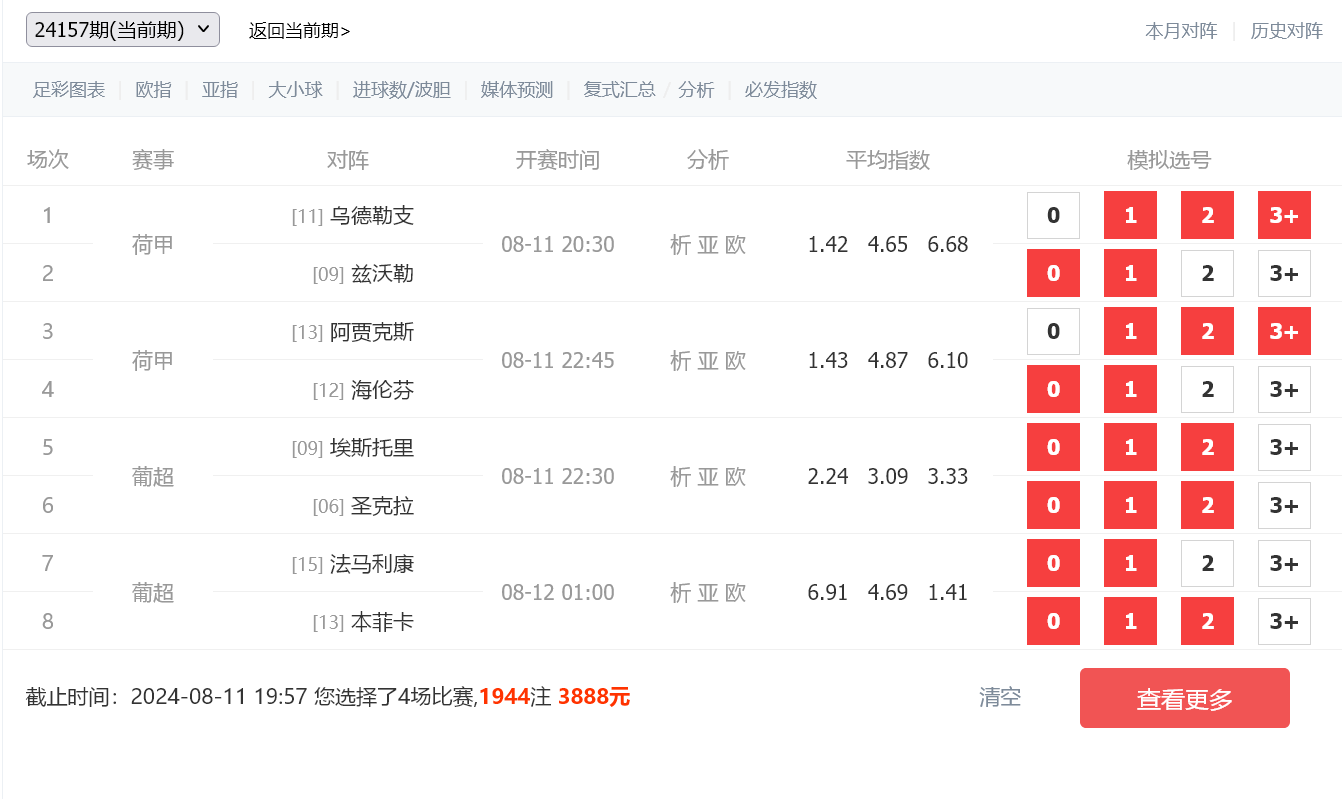Toggle 3+ goals for 埃斯托里
The width and height of the screenshot is (1342, 799).
[1284, 448]
